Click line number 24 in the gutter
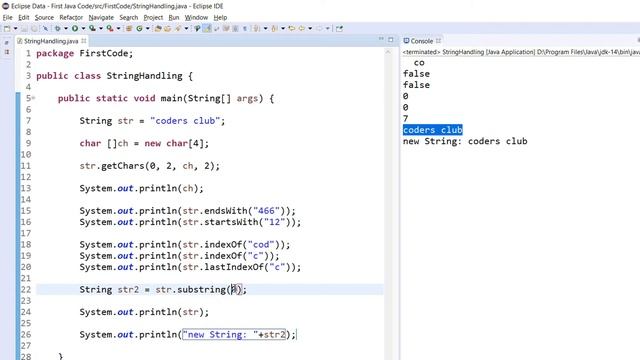Image resolution: width=640 pixels, height=360 pixels. point(26,312)
